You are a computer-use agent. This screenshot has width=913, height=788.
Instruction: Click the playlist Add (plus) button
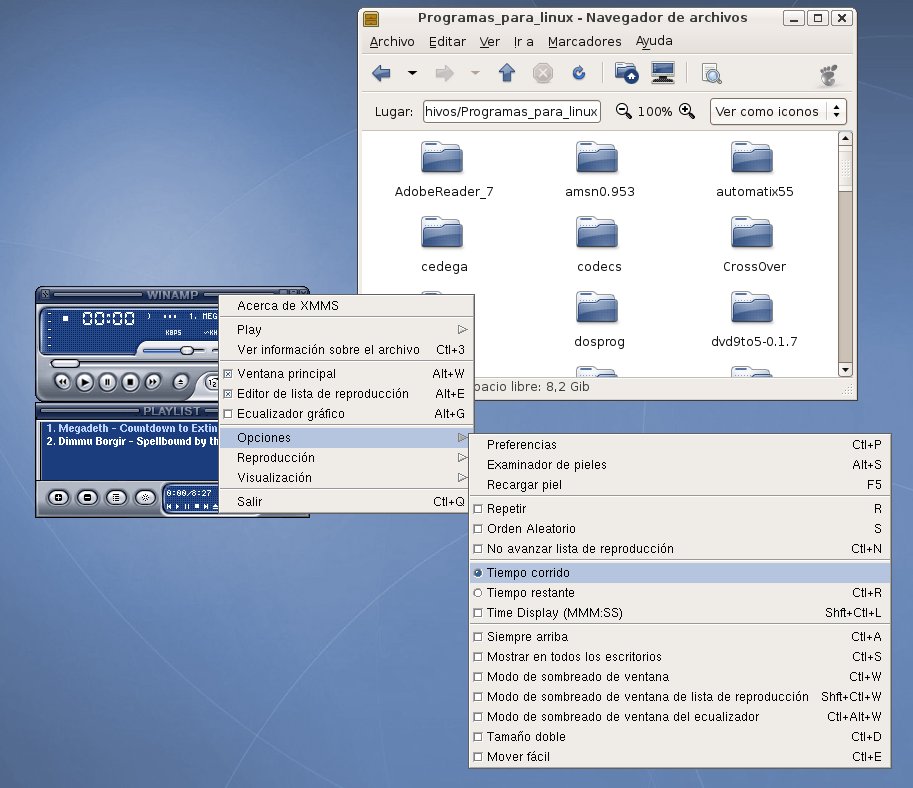pyautogui.click(x=58, y=497)
